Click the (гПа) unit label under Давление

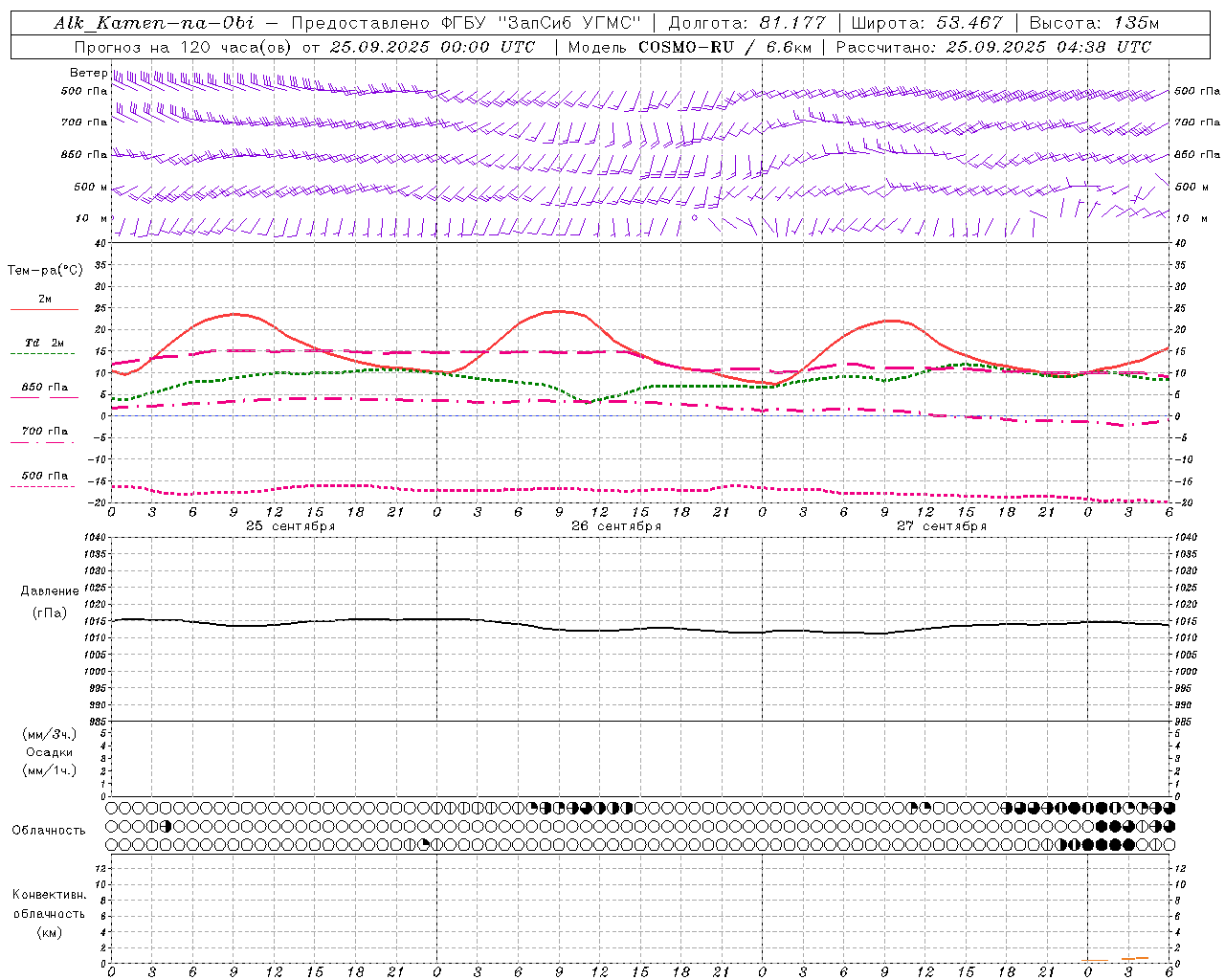coord(50,613)
